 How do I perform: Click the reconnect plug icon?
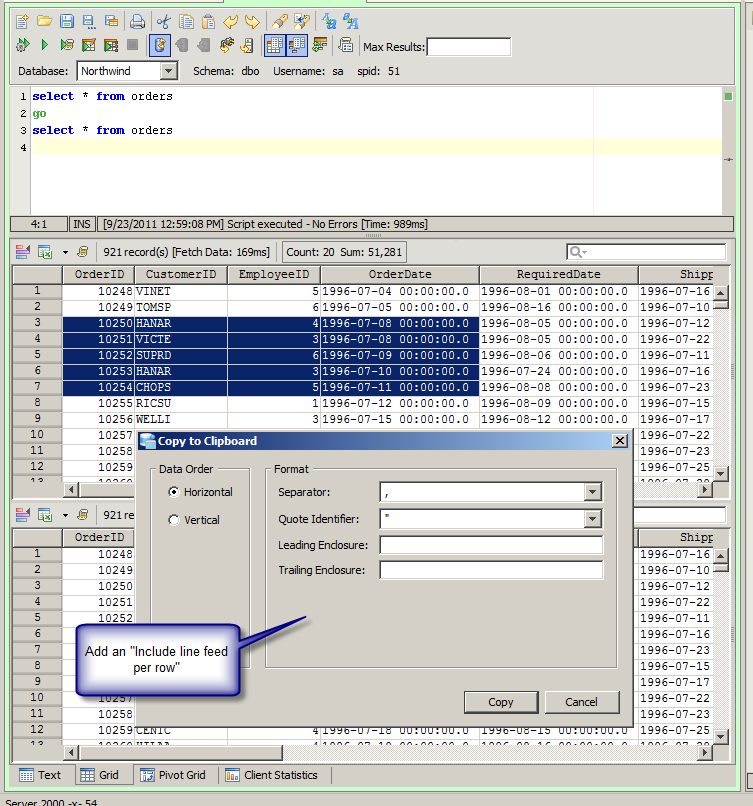click(181, 45)
